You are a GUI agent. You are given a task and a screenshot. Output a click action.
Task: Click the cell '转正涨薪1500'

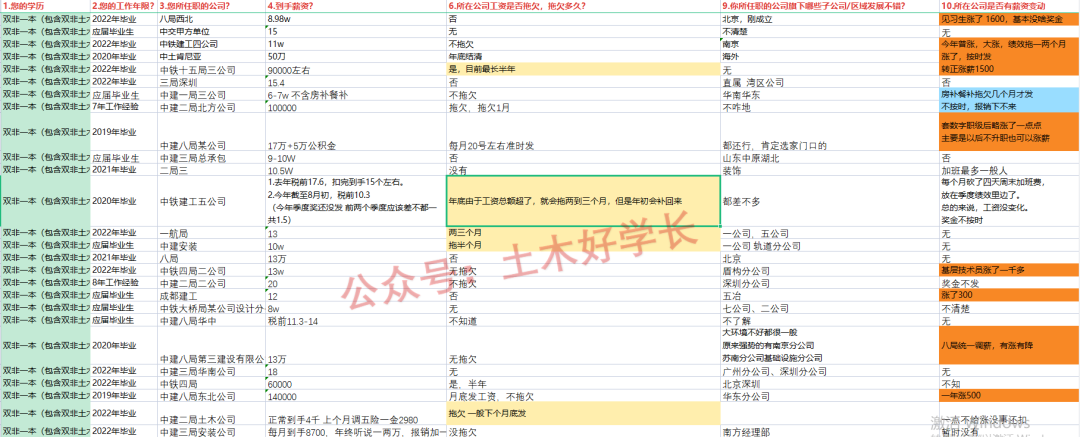[x=1009, y=70]
